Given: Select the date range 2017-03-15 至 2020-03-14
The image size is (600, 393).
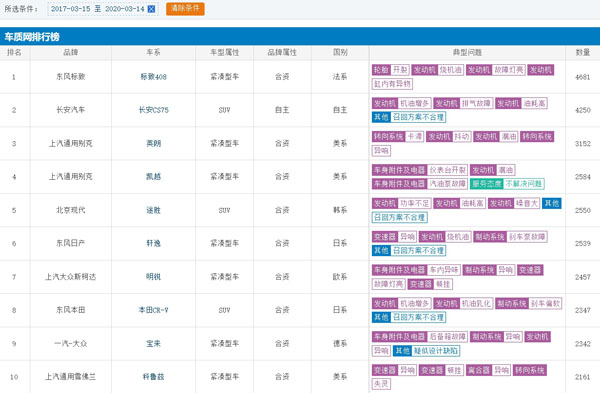Looking at the screenshot, I should 98,9.
